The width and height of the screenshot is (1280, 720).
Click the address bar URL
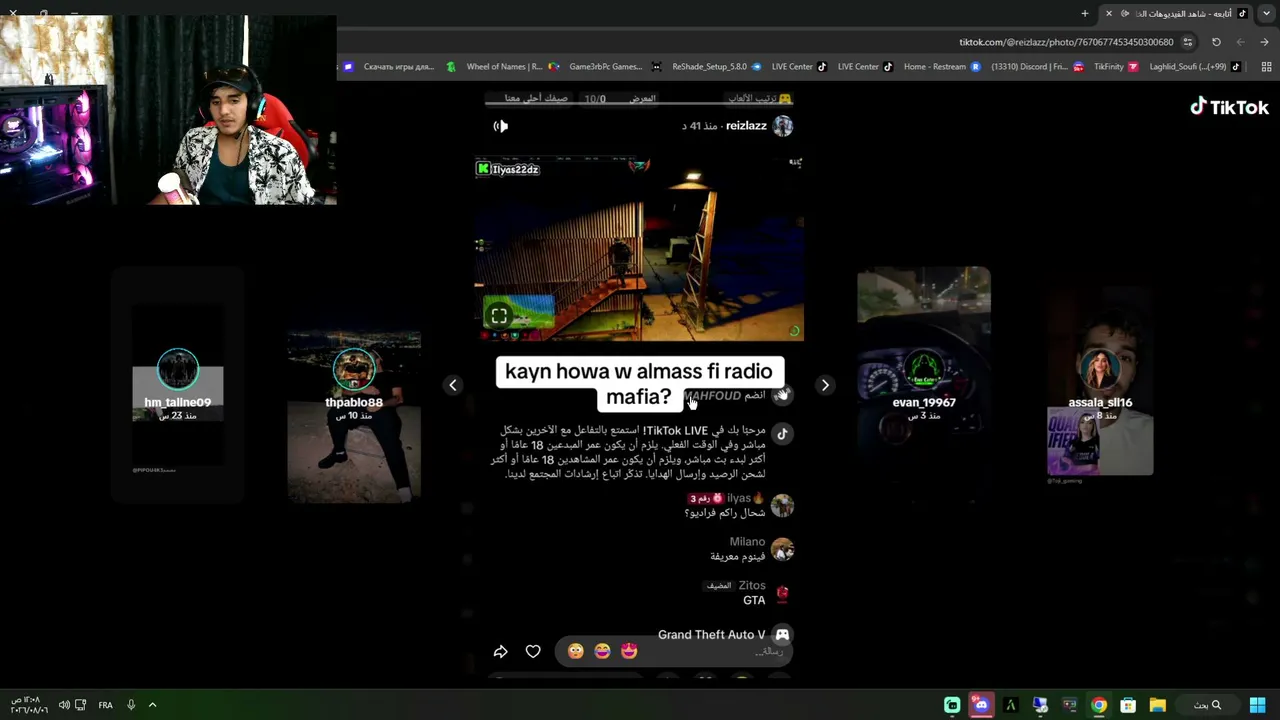click(x=1066, y=42)
